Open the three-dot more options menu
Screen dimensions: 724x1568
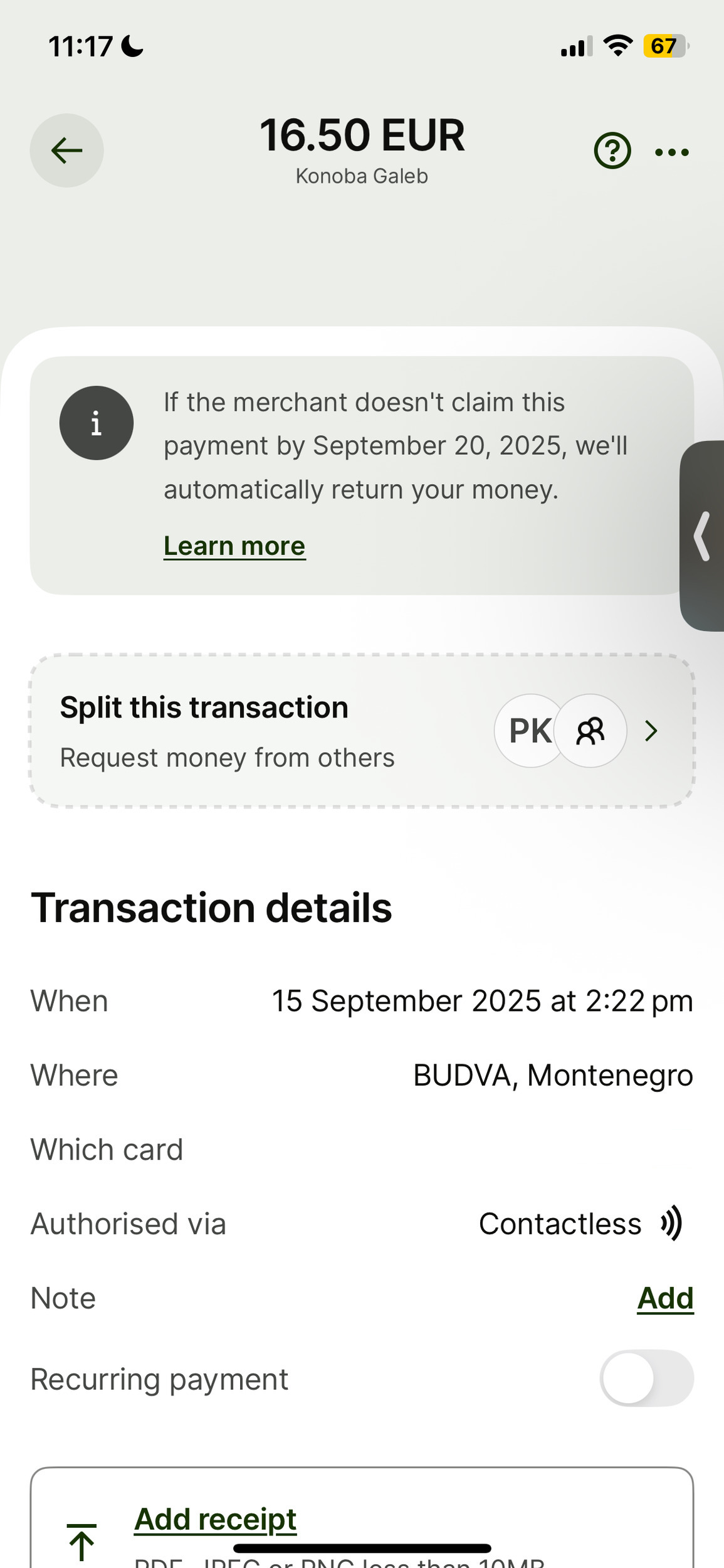671,152
